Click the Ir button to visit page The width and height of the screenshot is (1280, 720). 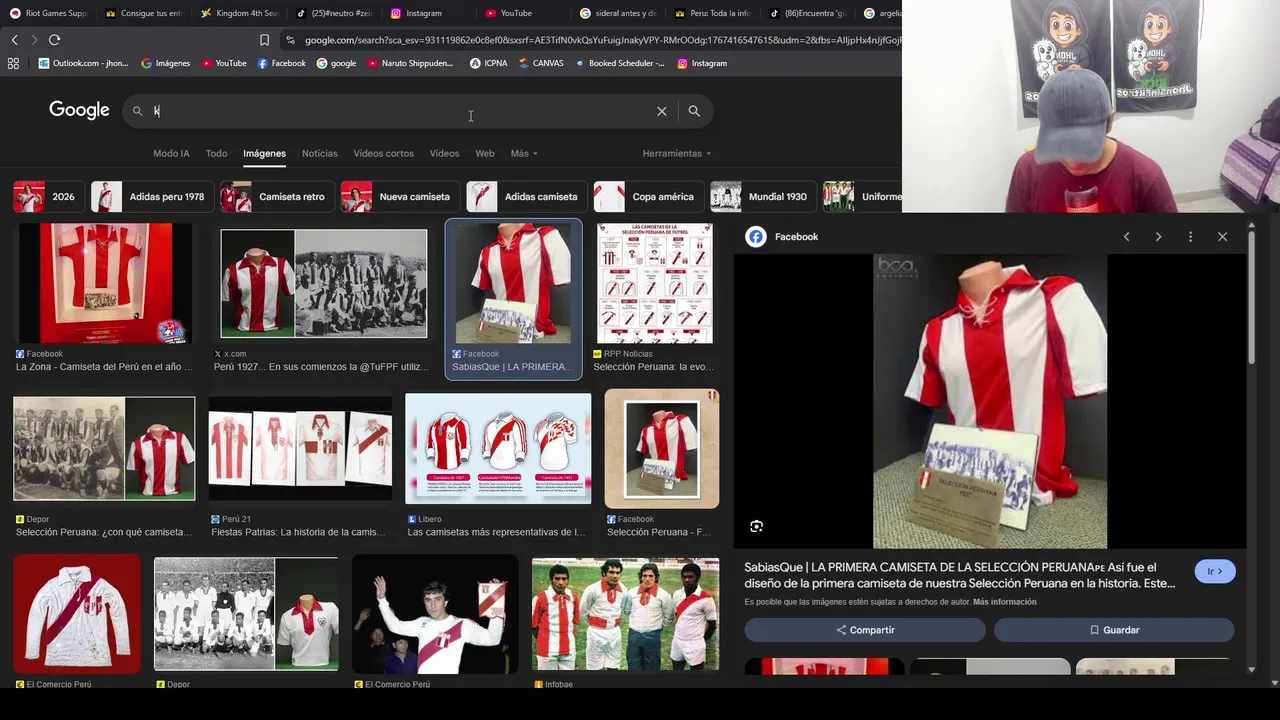pos(1215,571)
